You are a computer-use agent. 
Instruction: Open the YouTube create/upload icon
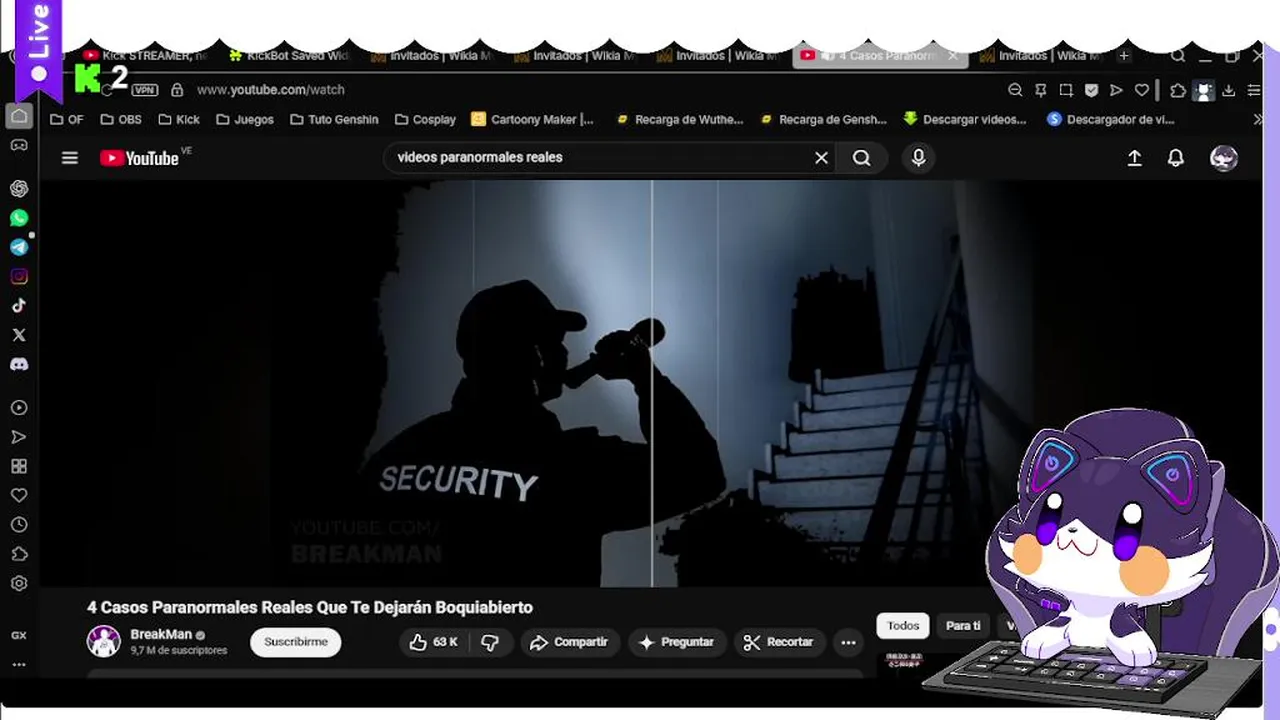1134,158
